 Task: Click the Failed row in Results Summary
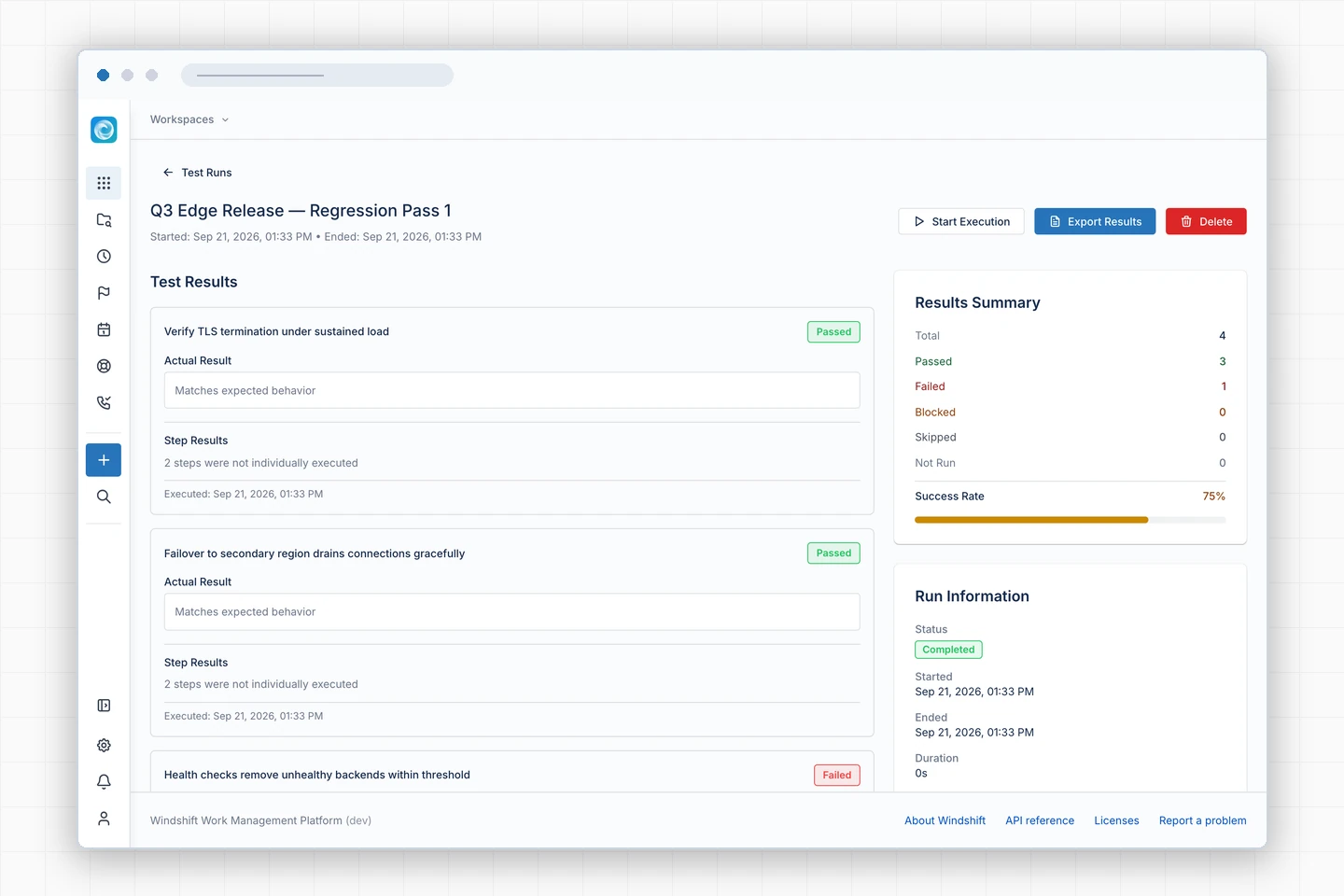tap(1071, 386)
